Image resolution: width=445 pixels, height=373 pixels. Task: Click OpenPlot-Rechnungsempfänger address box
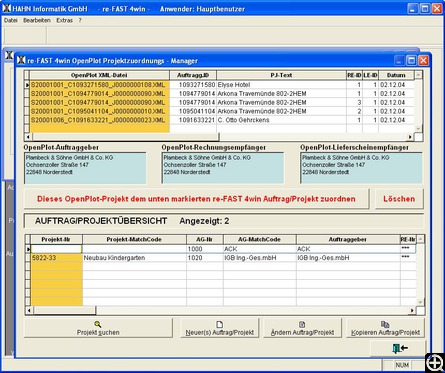(x=223, y=168)
